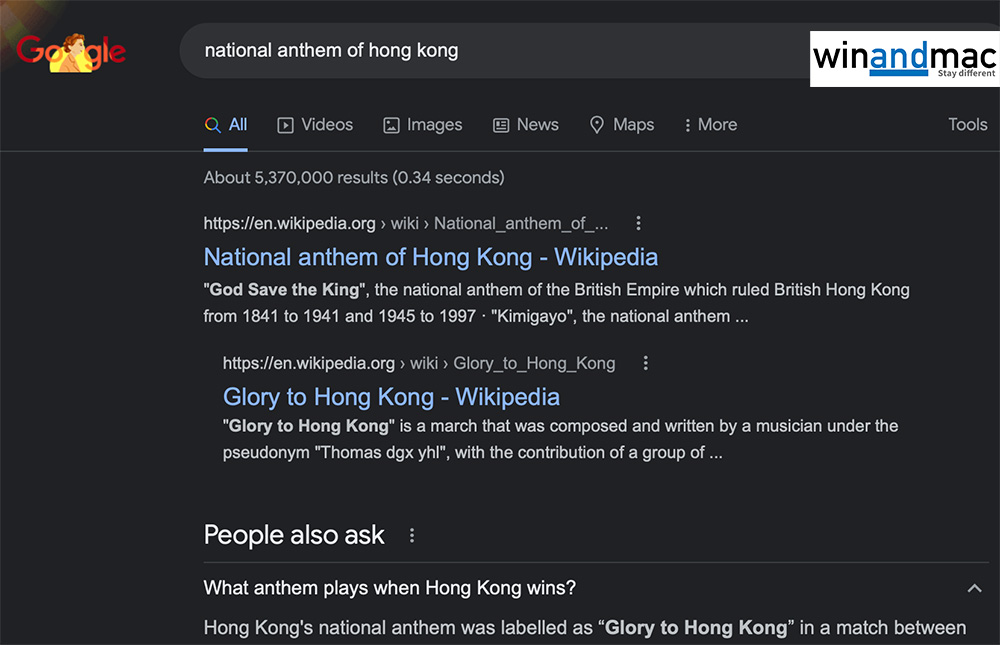This screenshot has width=1000, height=645.
Task: Open the More search filters dropdown
Action: (x=710, y=125)
